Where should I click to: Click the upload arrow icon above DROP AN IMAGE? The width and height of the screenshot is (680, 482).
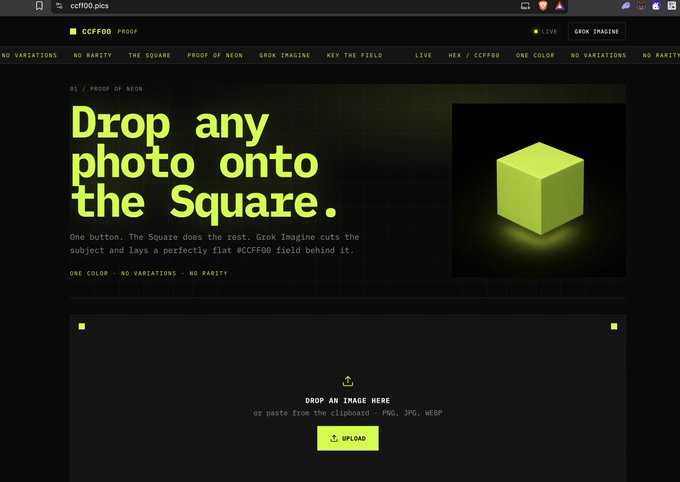point(348,381)
